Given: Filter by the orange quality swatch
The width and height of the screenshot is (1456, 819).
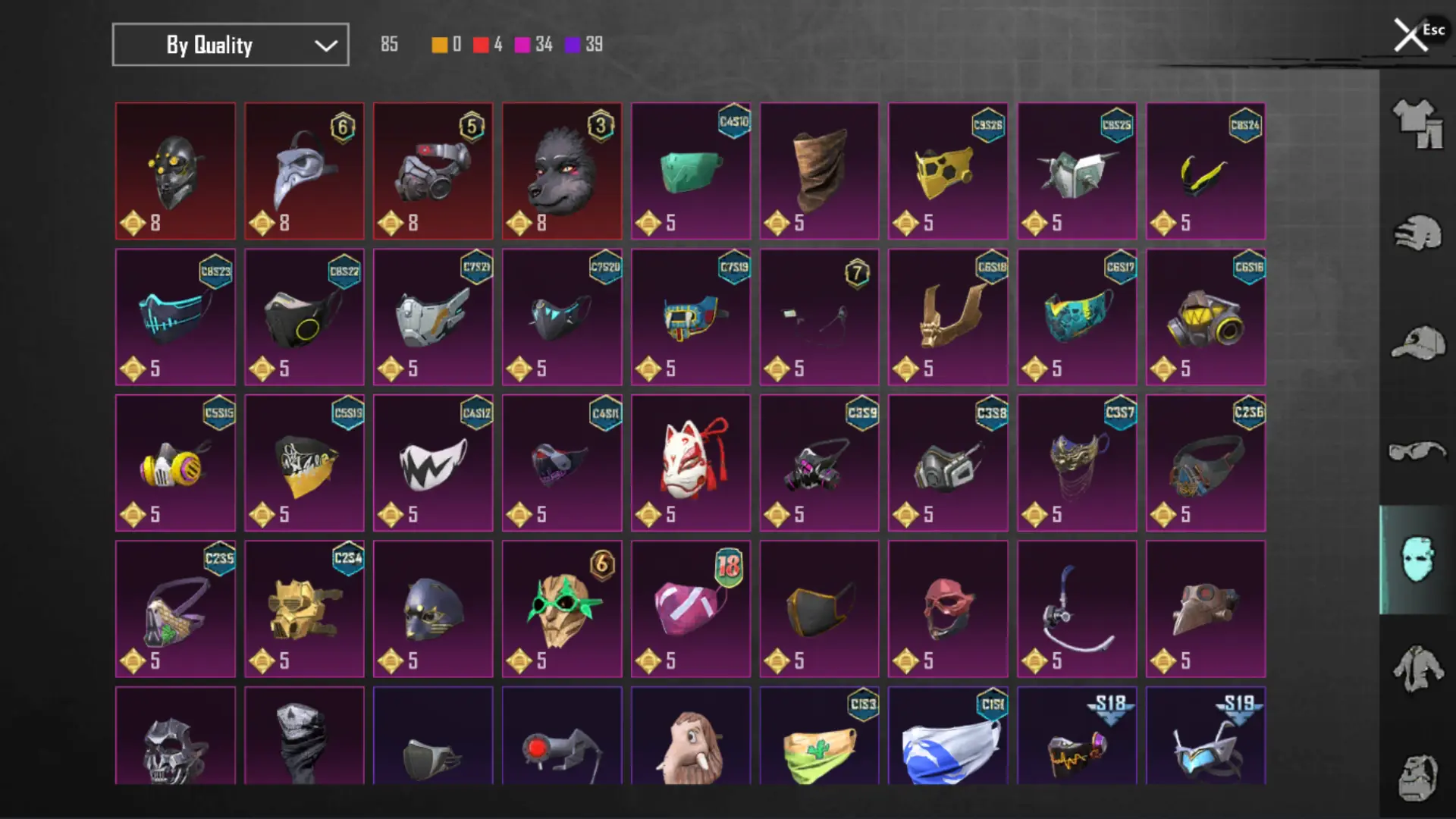Looking at the screenshot, I should (439, 45).
